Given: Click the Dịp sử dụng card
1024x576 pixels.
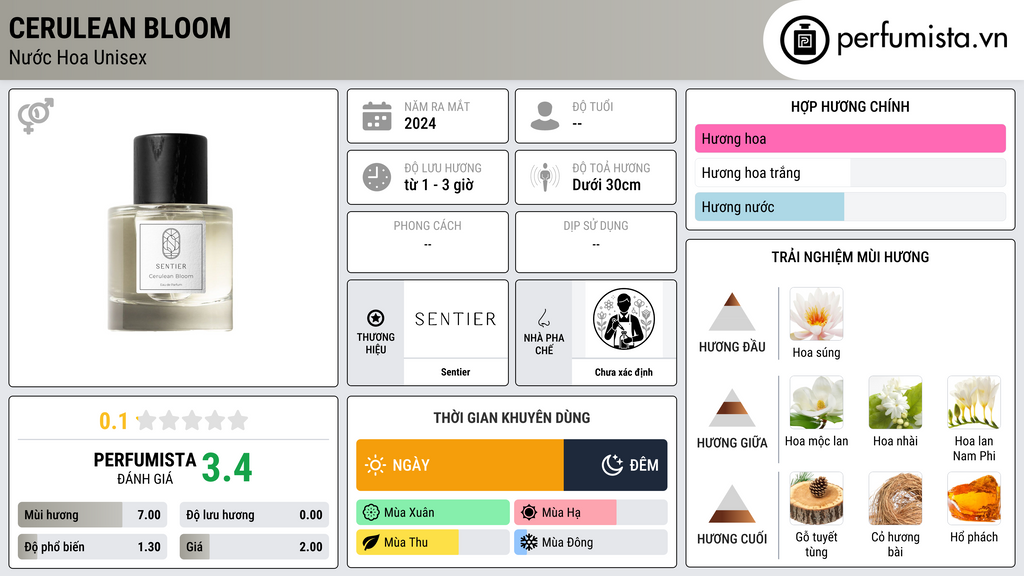Looking at the screenshot, I should click(x=596, y=242).
